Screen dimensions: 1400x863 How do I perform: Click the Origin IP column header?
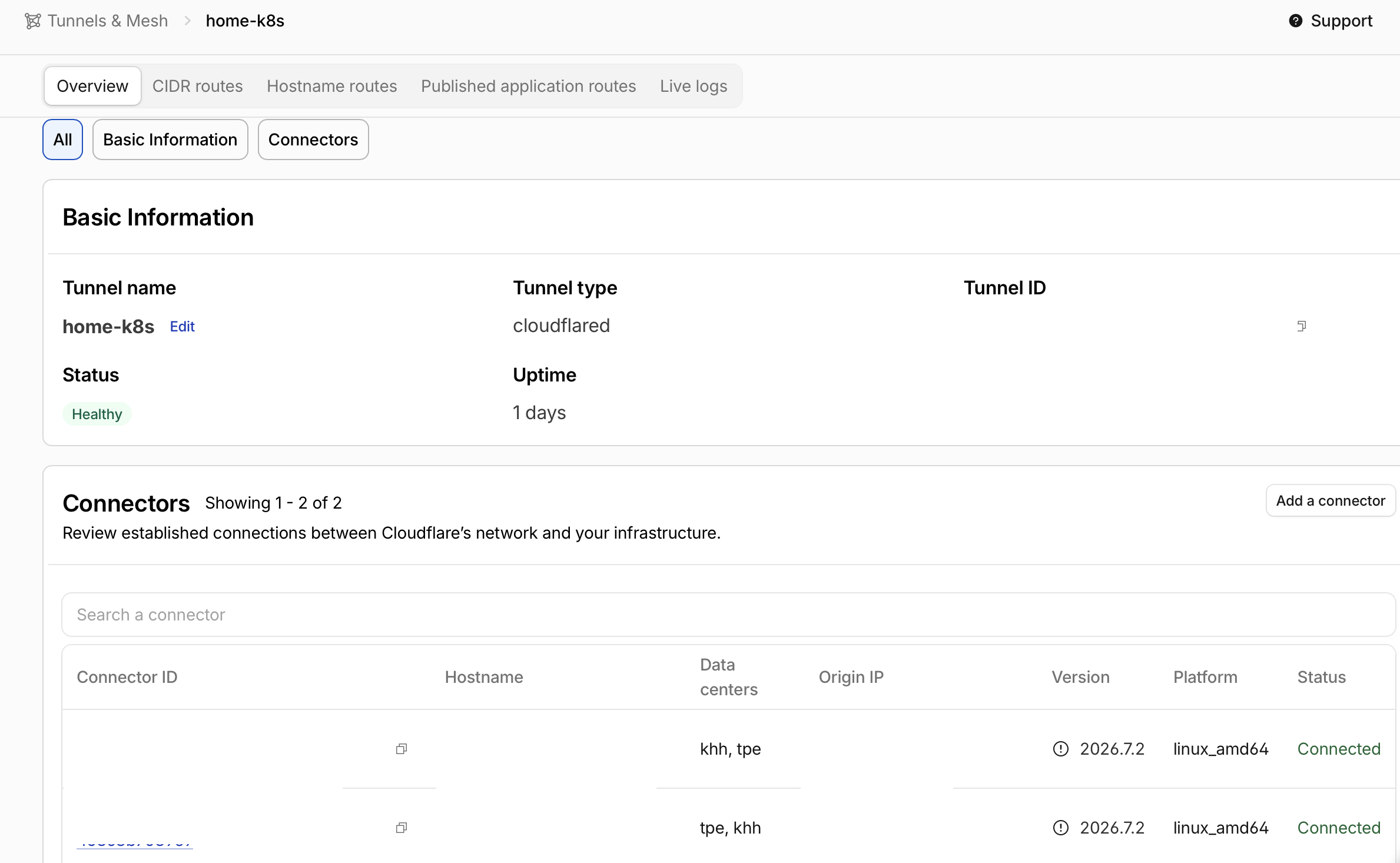point(851,677)
